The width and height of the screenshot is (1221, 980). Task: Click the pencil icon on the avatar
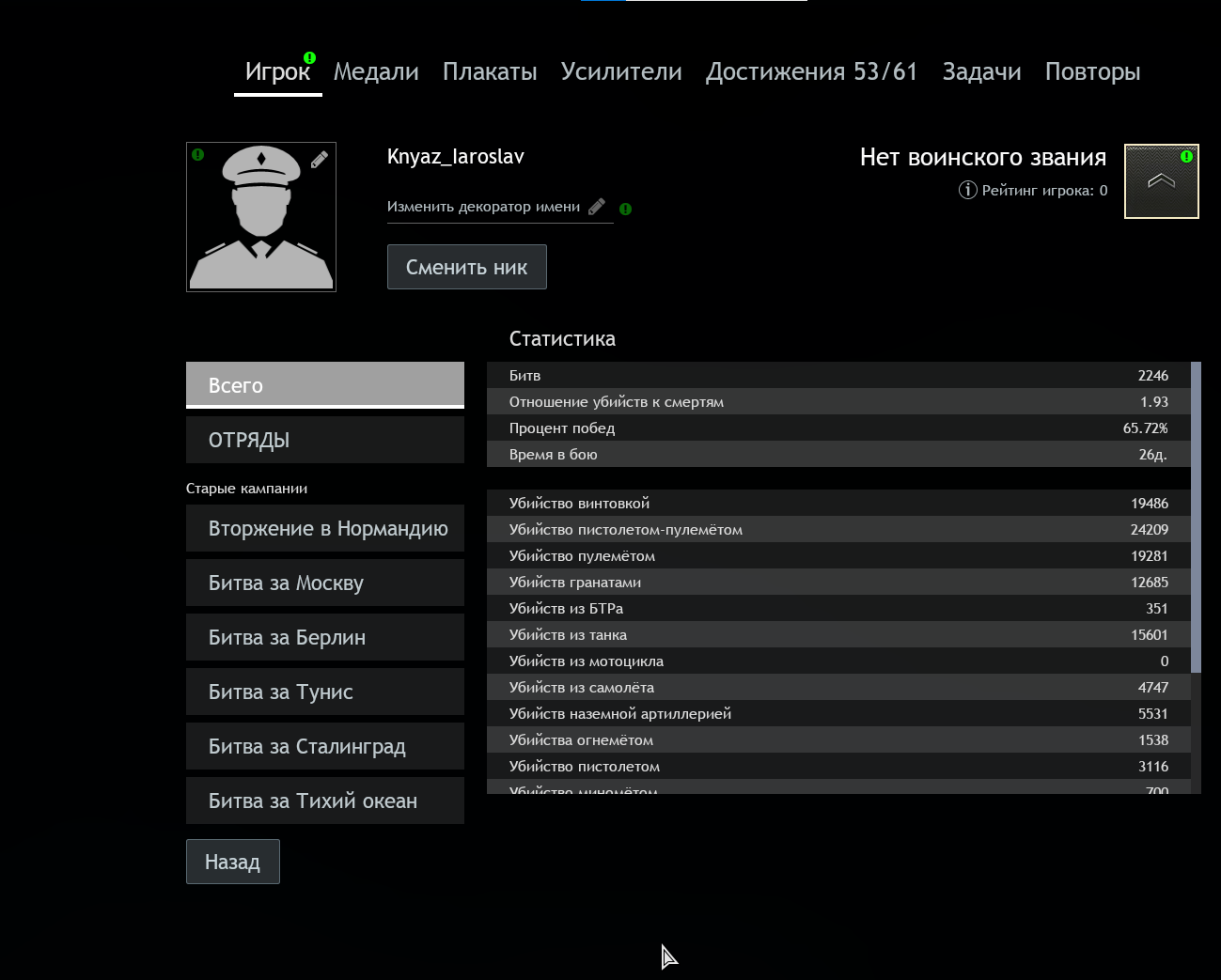(320, 160)
